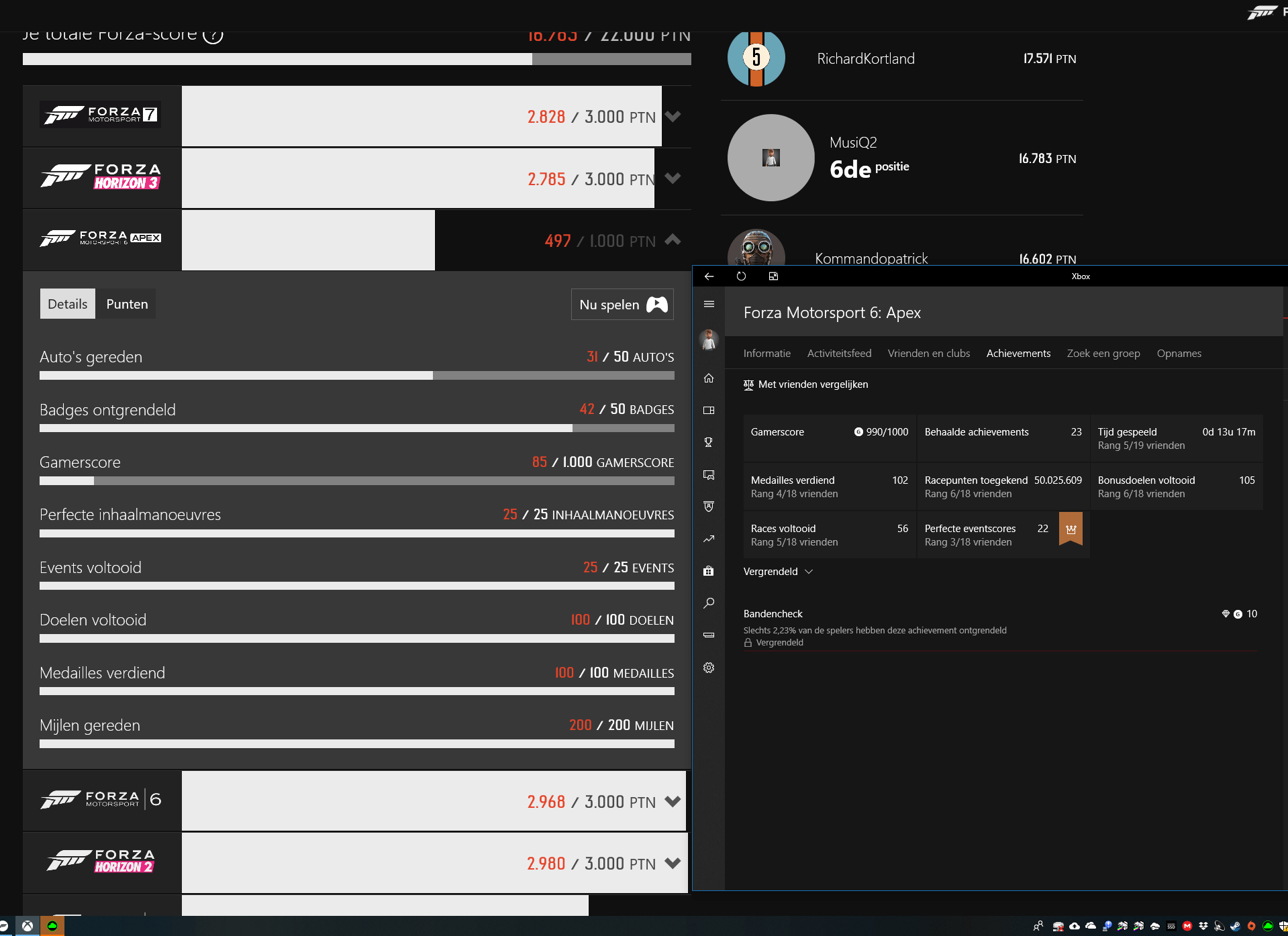Collapse the Forza Motorsport 6 Apex row

[x=673, y=240]
